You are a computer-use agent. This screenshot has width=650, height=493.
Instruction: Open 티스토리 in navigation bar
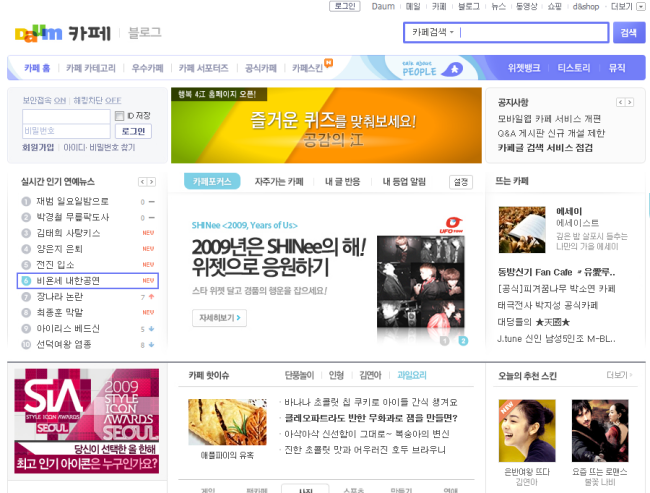click(574, 68)
